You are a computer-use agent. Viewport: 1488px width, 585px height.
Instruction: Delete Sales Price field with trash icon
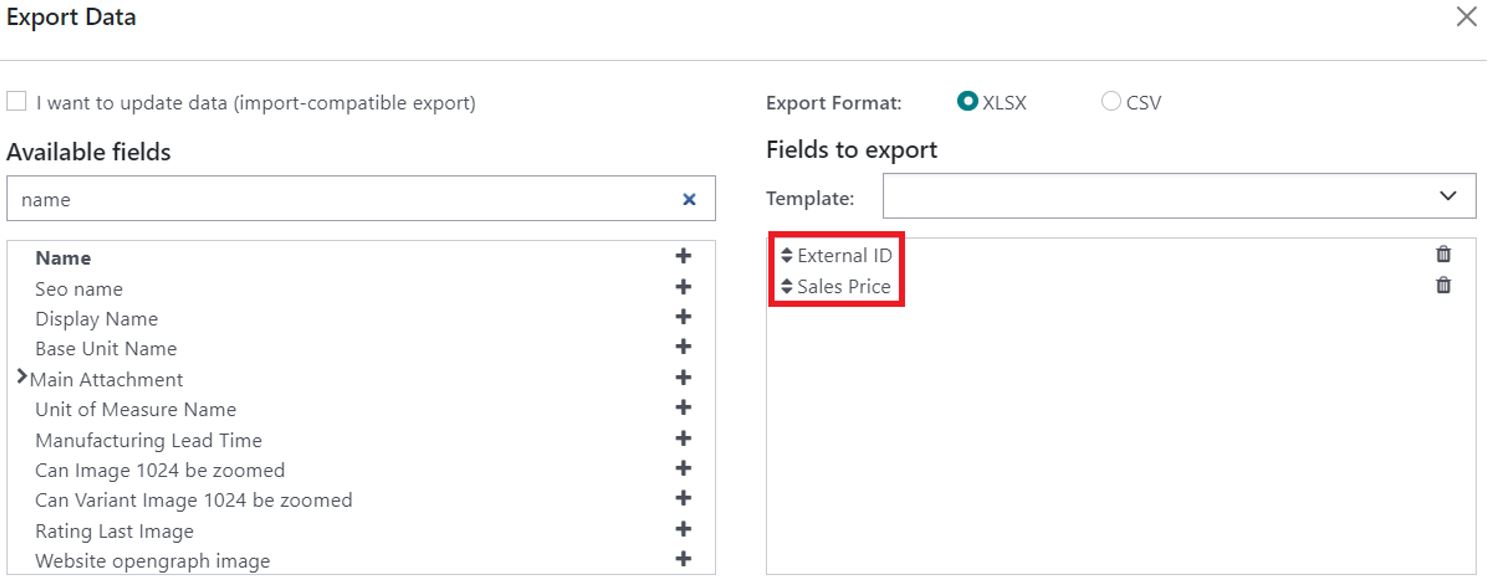pyautogui.click(x=1443, y=285)
